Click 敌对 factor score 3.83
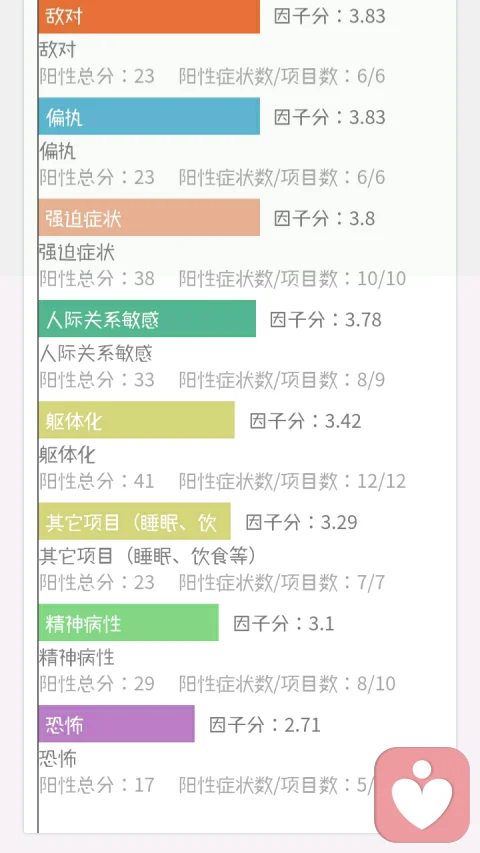This screenshot has width=480, height=853. point(330,16)
